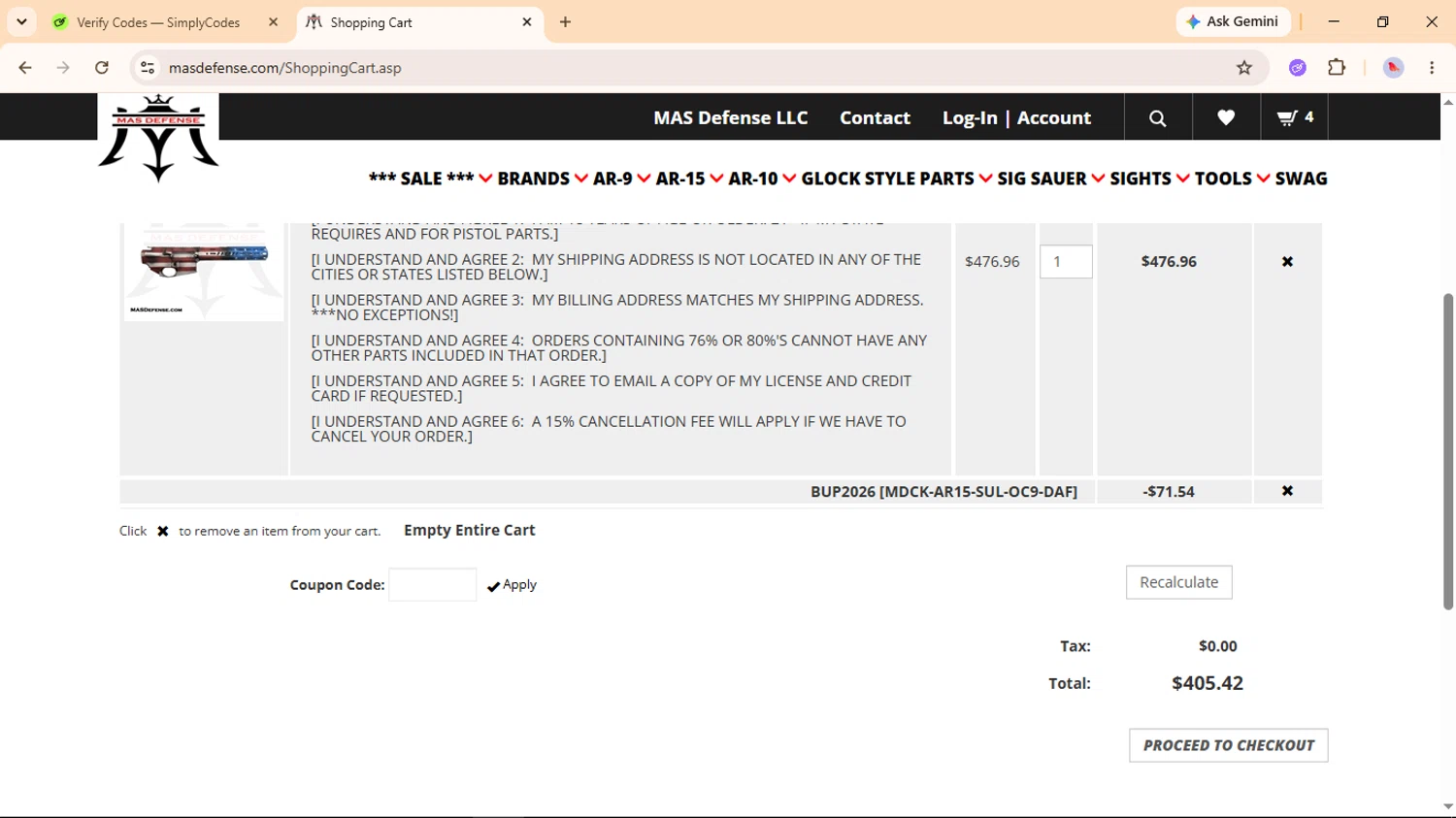The width and height of the screenshot is (1456, 818).
Task: Open the Chrome three-dot menu
Action: pos(1432,68)
